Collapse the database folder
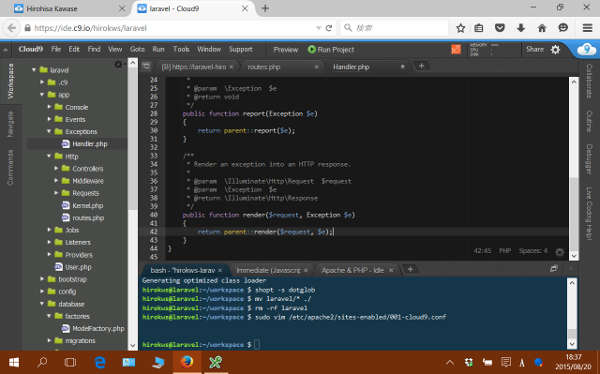600x374 pixels. point(42,304)
